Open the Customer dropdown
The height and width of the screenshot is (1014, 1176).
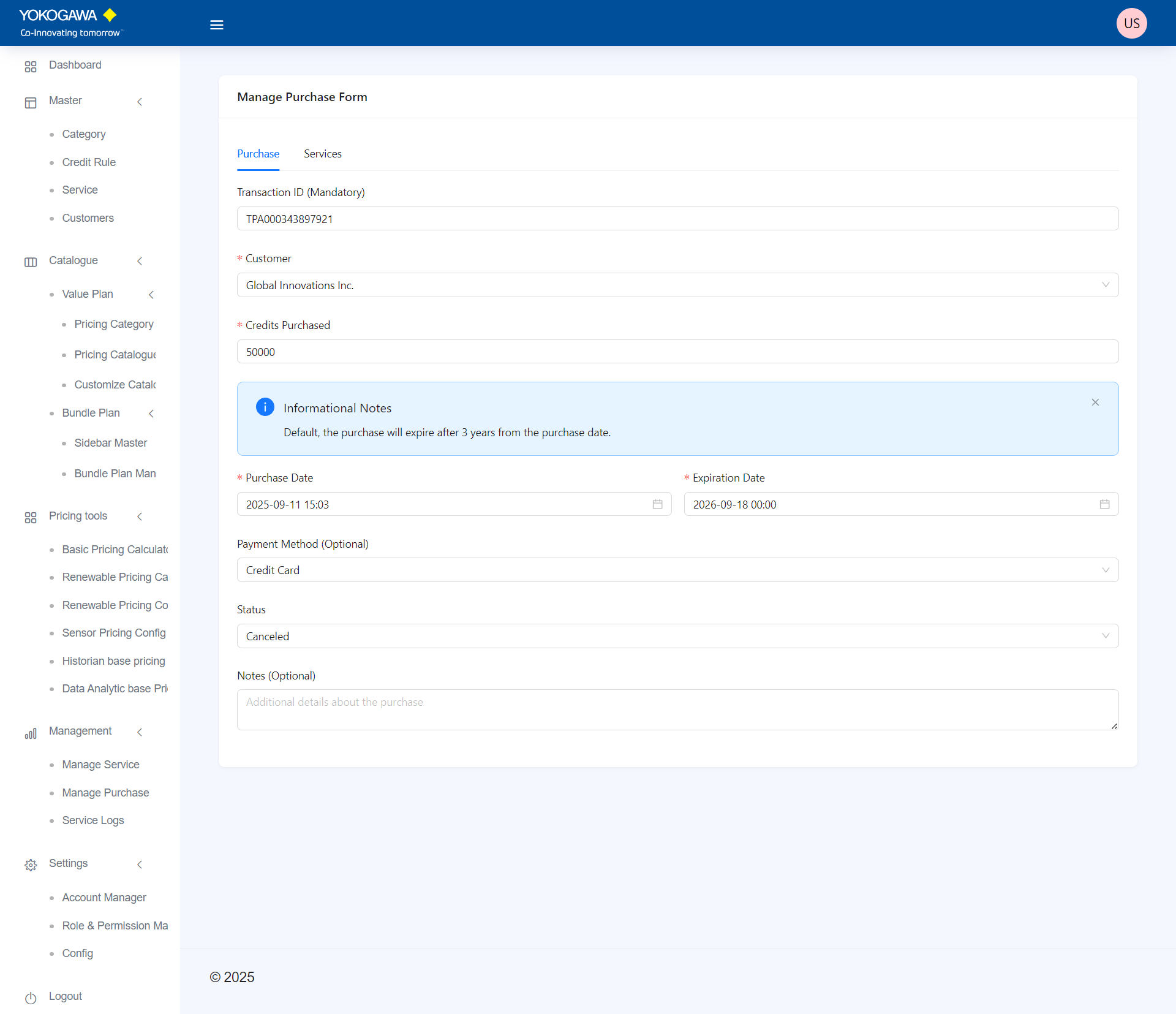(677, 285)
